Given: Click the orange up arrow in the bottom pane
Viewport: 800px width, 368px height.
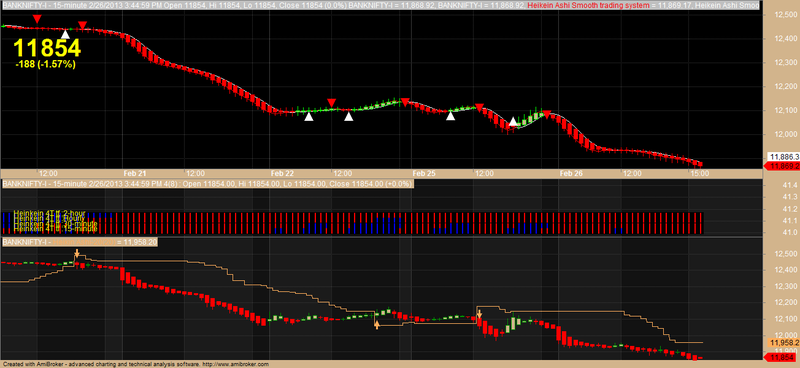Looking at the screenshot, I should pyautogui.click(x=377, y=324).
